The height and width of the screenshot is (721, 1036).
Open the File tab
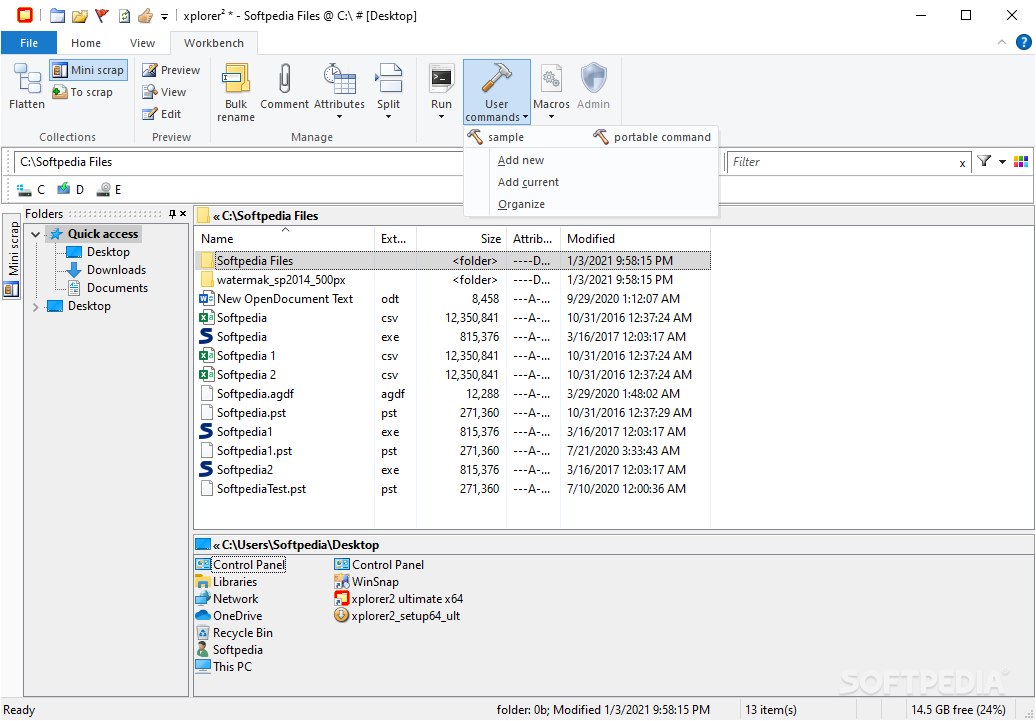(29, 43)
